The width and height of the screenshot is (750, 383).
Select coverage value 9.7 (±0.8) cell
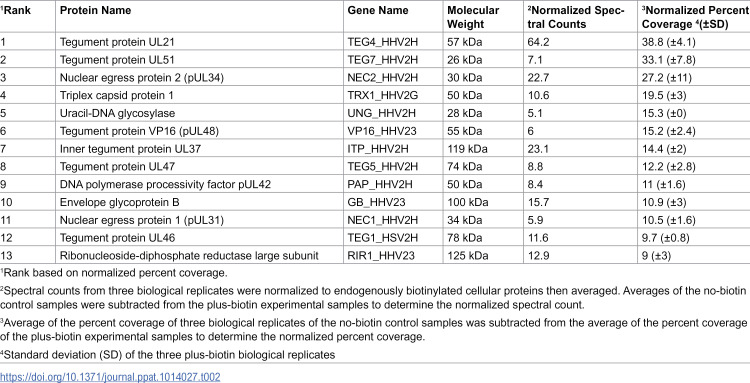coord(694,238)
